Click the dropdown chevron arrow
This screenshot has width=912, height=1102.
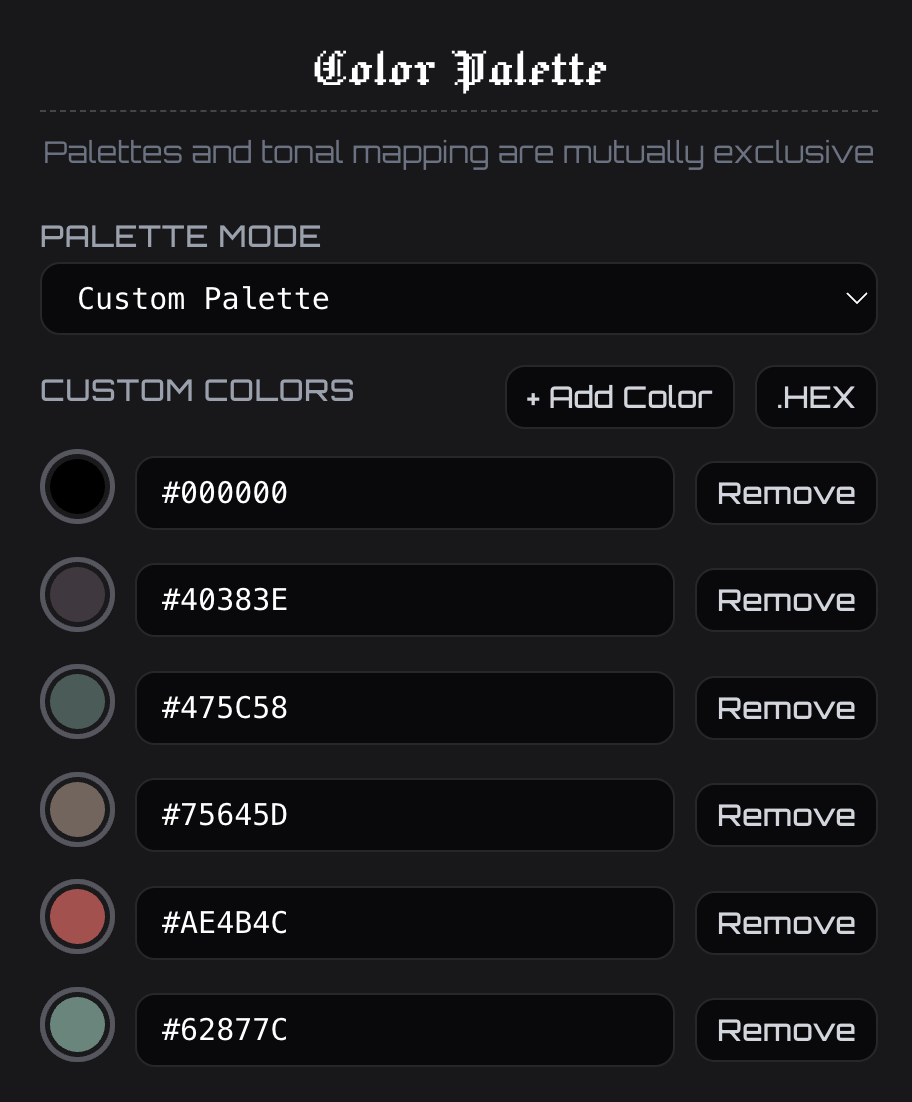[856, 299]
